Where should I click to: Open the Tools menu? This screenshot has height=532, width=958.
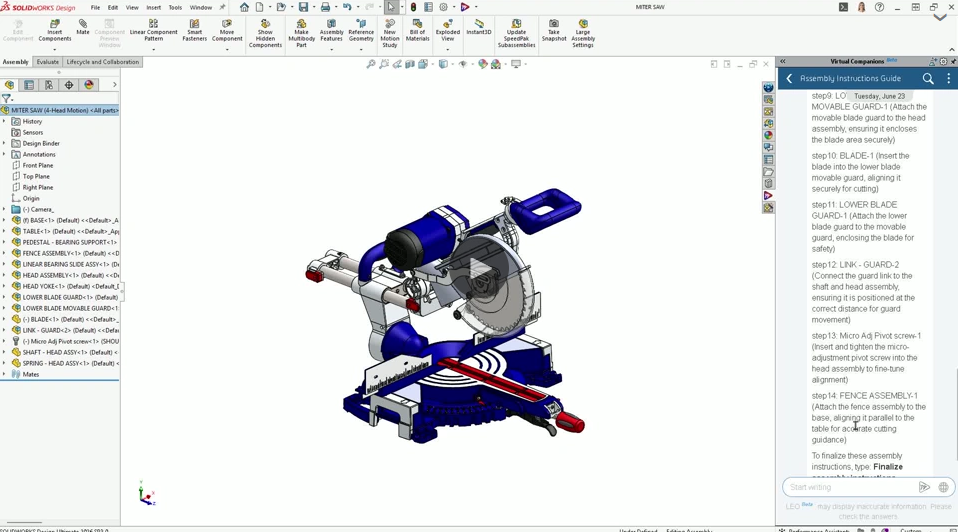(175, 7)
